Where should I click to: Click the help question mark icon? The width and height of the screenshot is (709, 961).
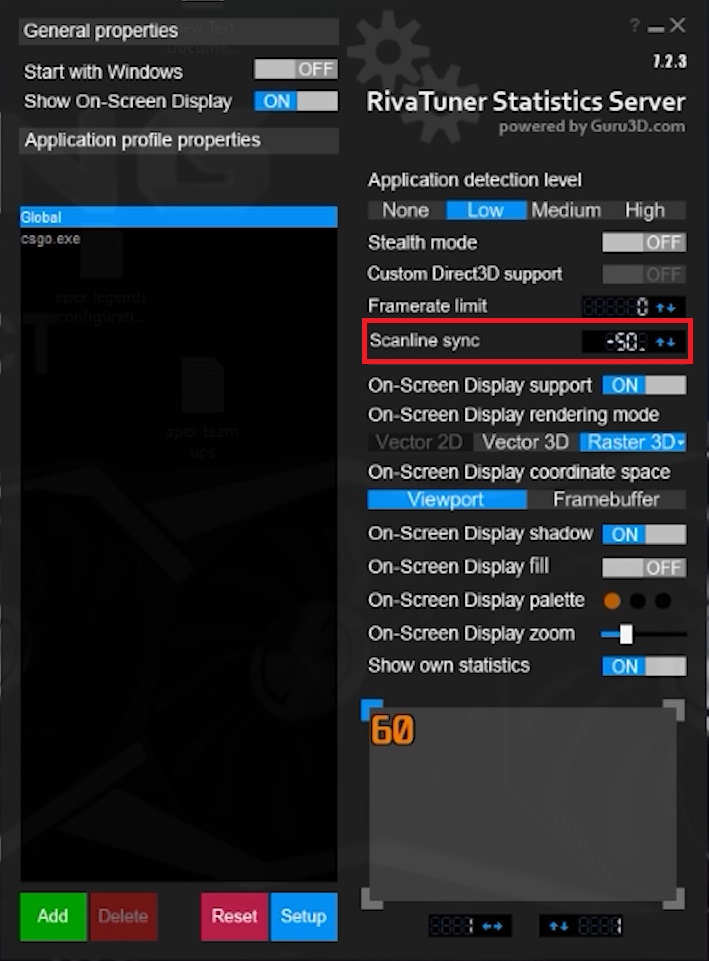(x=635, y=26)
